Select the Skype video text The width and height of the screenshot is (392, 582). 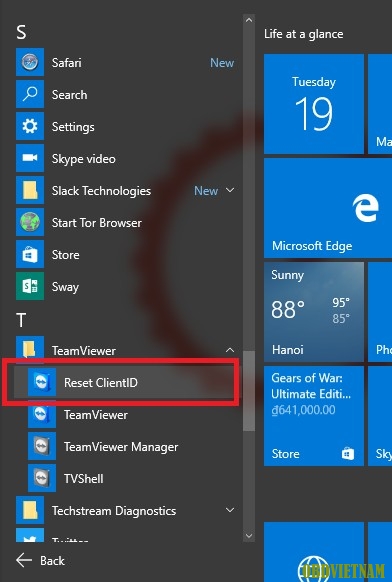(x=84, y=159)
